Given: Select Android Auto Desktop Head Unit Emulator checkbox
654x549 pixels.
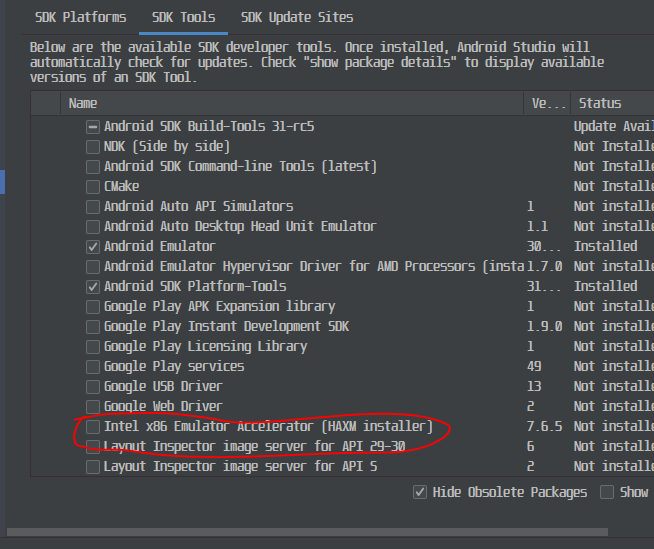Looking at the screenshot, I should pyautogui.click(x=93, y=227).
